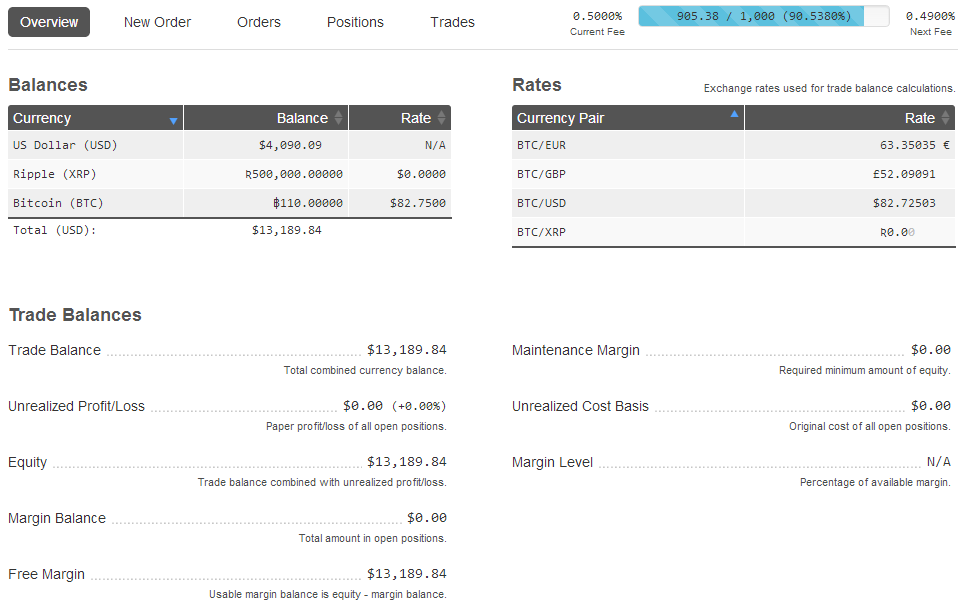The width and height of the screenshot is (970, 607).
Task: Click the fee volume progress bar
Action: [x=763, y=16]
